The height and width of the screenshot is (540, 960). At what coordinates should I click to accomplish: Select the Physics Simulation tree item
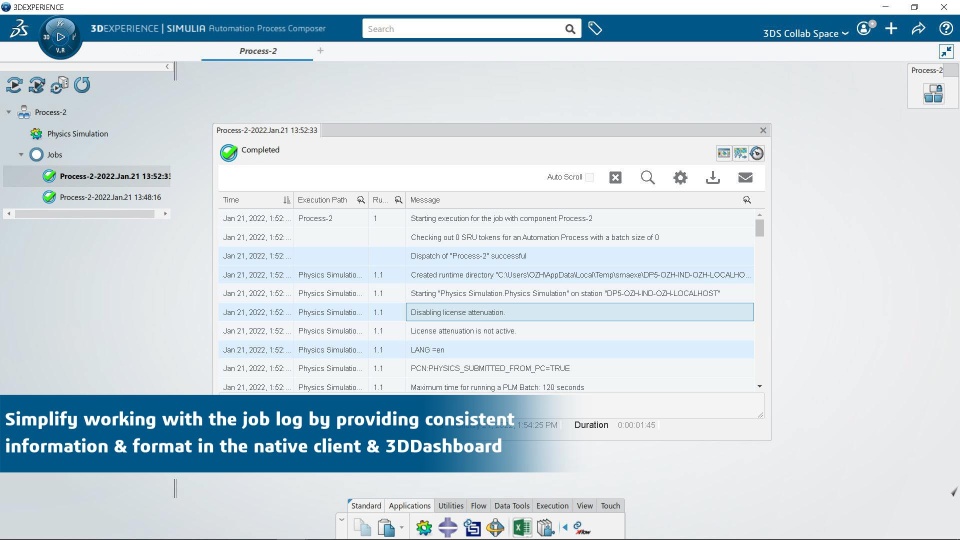coord(77,133)
